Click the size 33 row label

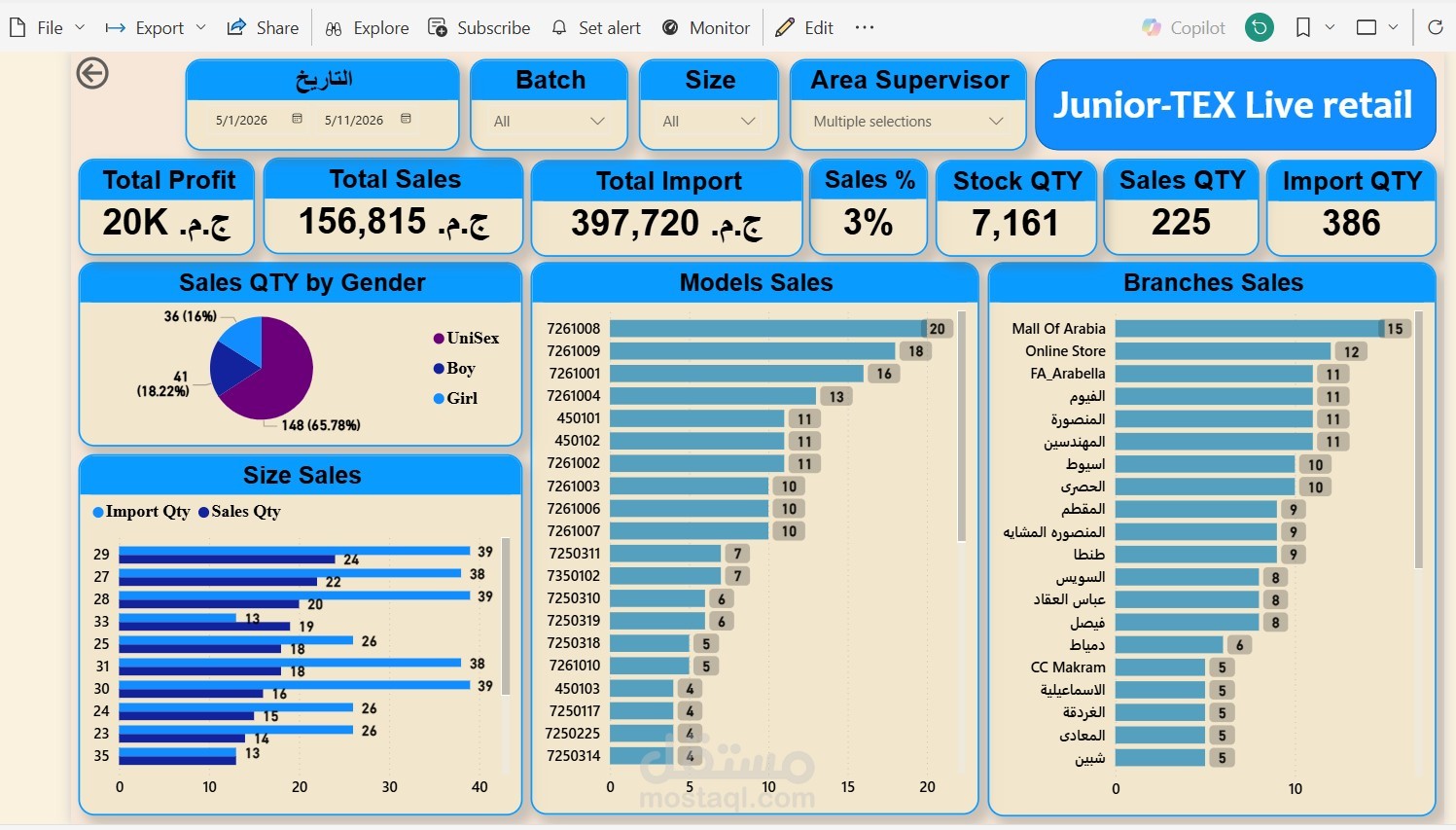click(101, 621)
